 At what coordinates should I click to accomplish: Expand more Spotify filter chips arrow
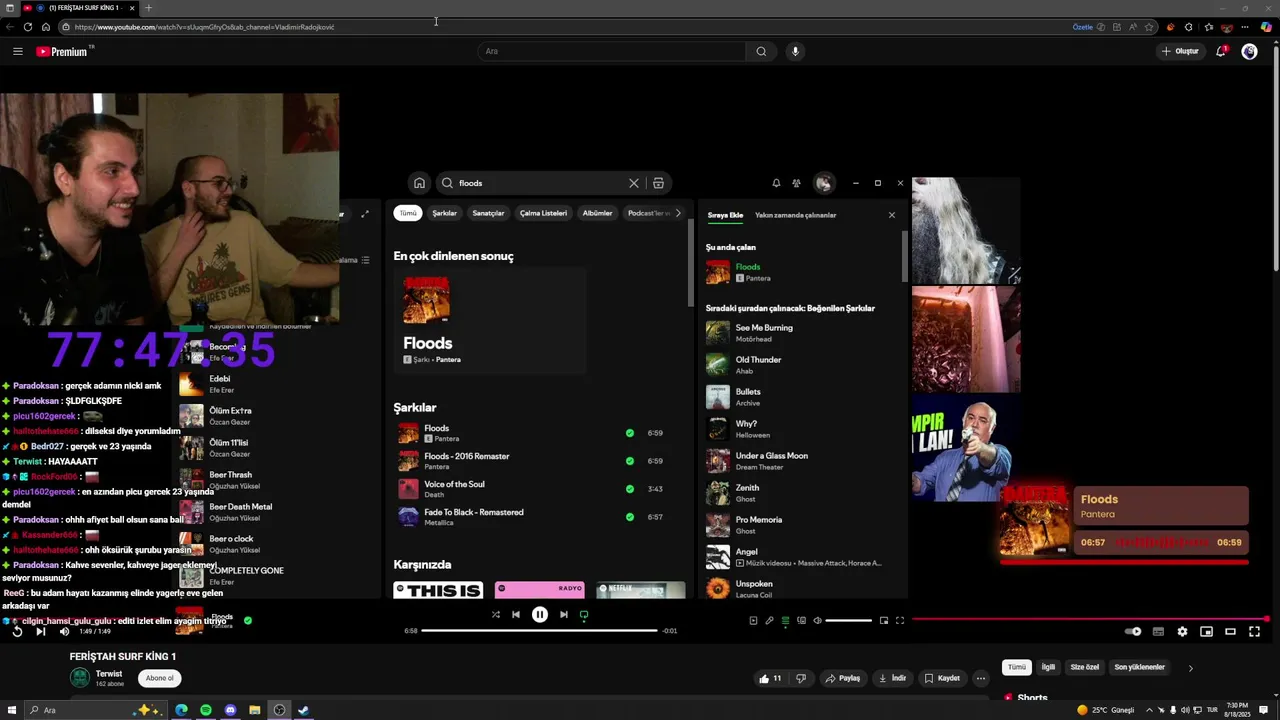click(x=678, y=213)
